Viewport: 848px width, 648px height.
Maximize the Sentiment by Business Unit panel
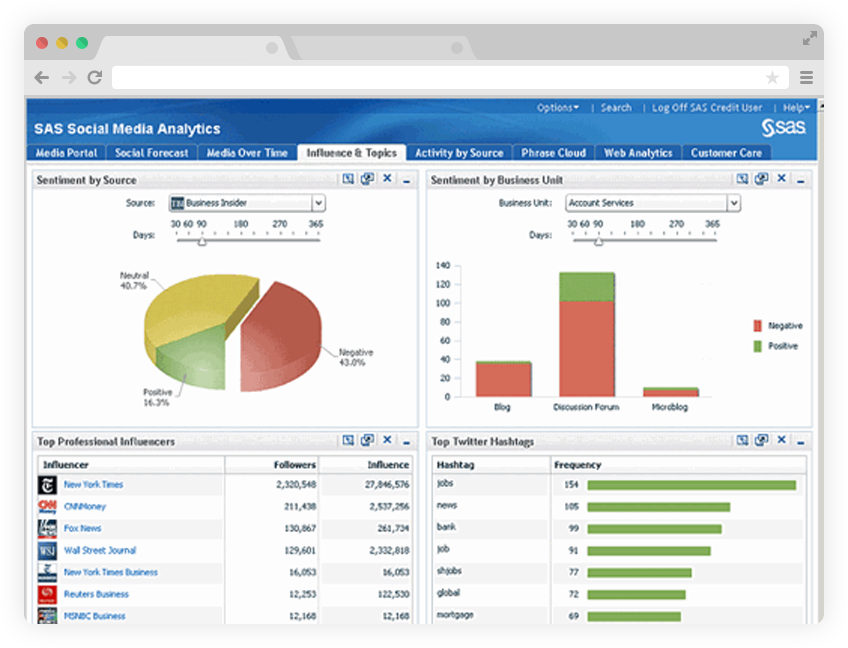click(743, 178)
